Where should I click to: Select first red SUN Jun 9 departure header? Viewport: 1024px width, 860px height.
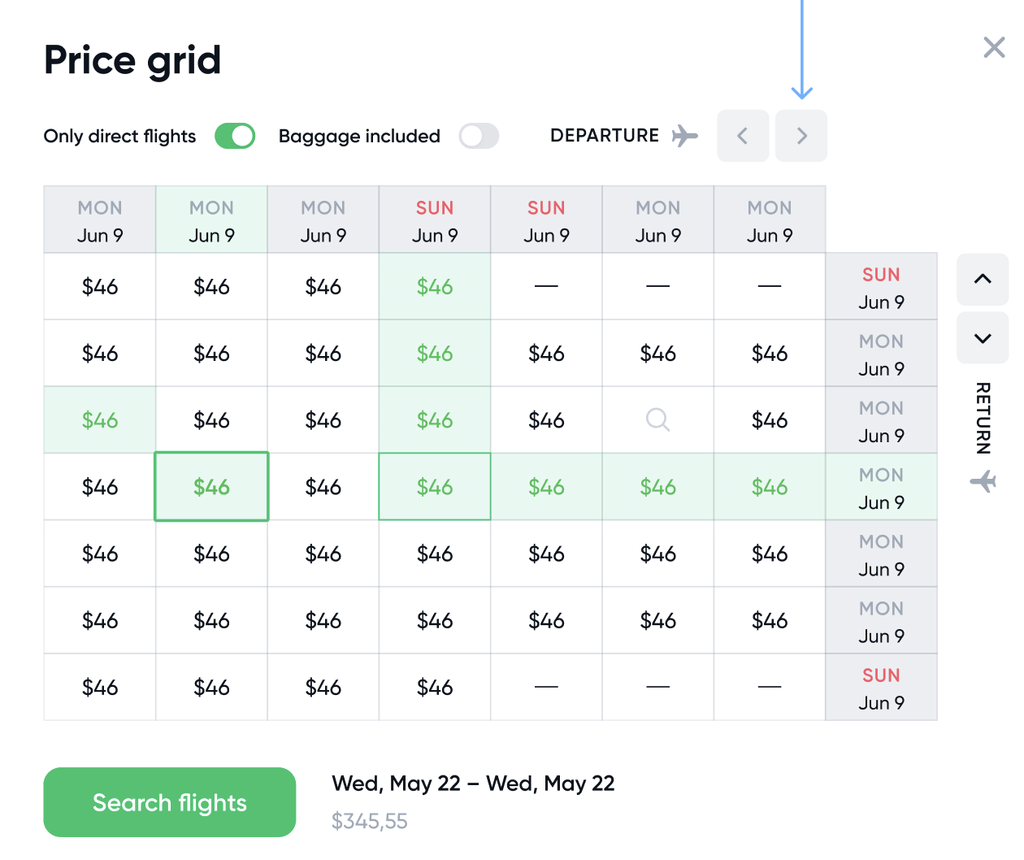click(435, 219)
